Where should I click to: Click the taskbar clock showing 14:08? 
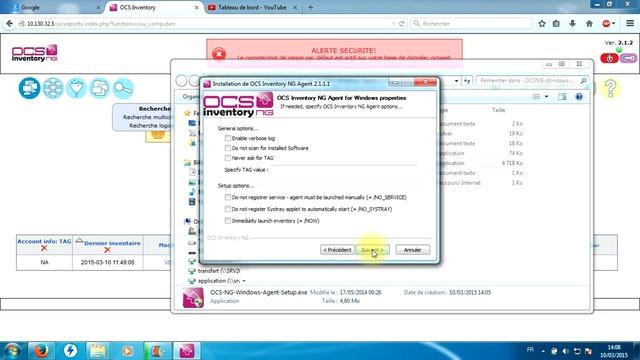614,351
